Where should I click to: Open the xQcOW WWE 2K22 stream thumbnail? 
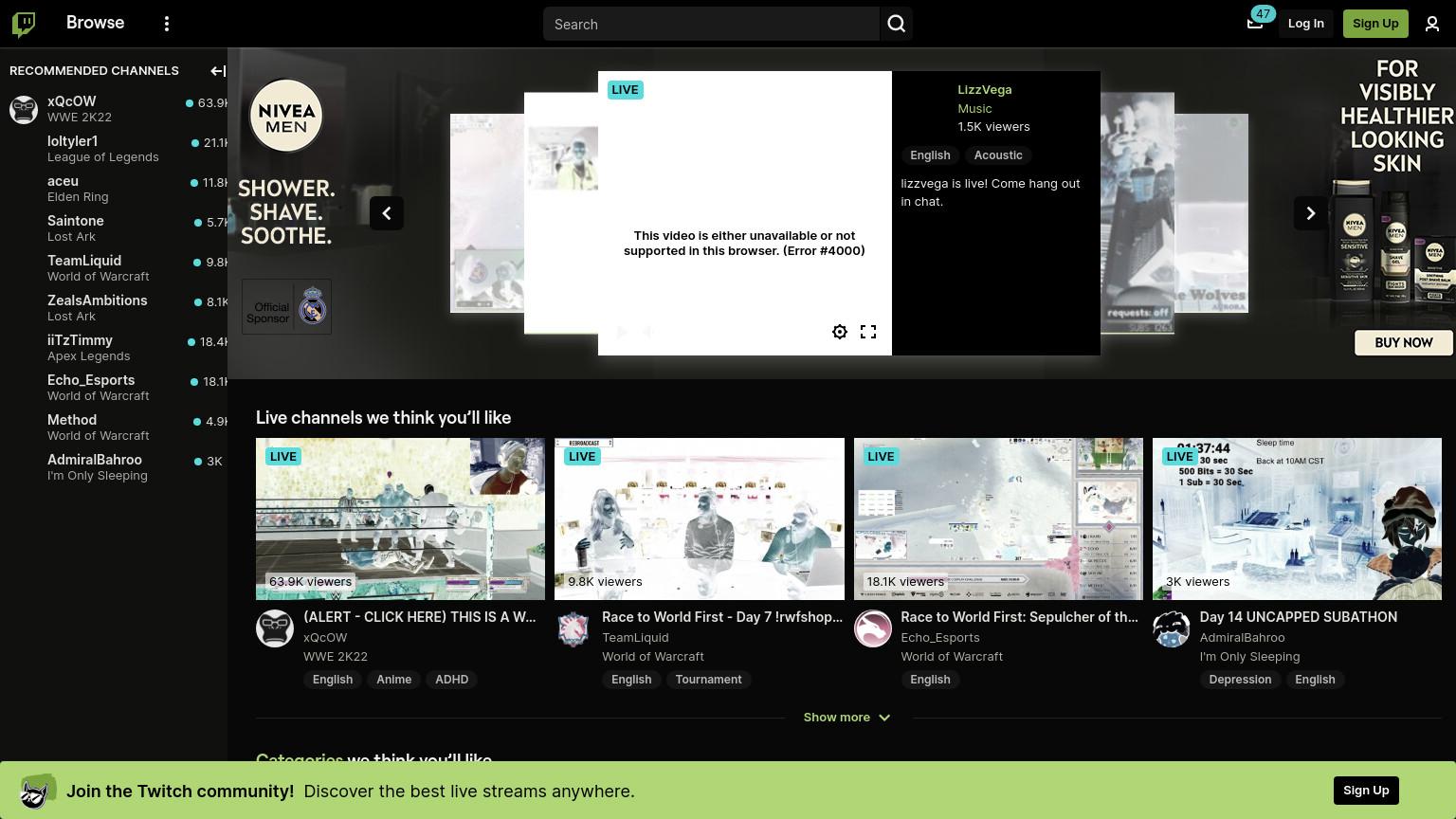pos(400,519)
